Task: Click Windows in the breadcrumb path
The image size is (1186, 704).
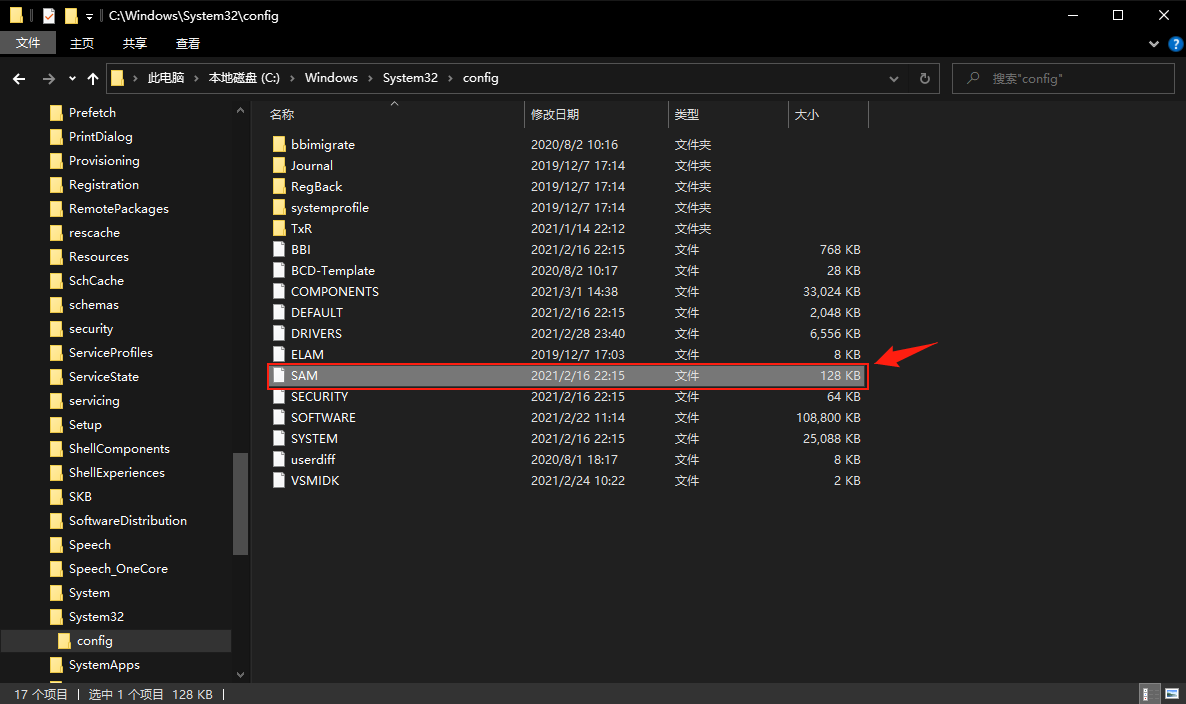Action: pyautogui.click(x=331, y=78)
